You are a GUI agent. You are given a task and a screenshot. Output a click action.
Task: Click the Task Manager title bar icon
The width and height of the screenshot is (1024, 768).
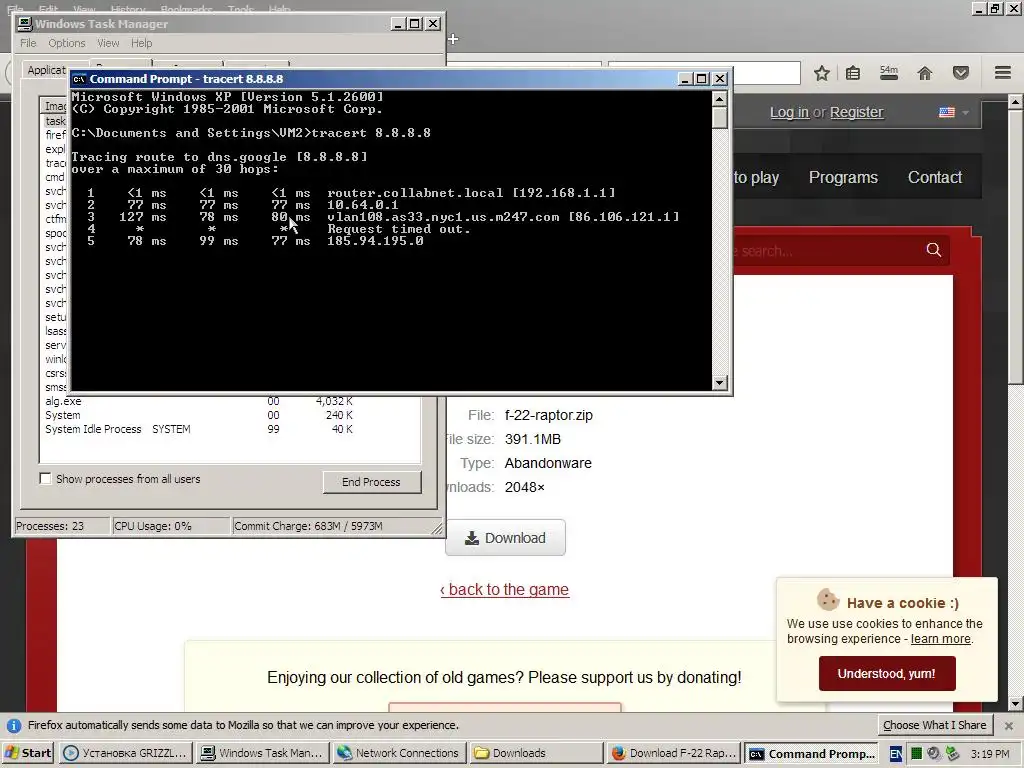coord(25,24)
